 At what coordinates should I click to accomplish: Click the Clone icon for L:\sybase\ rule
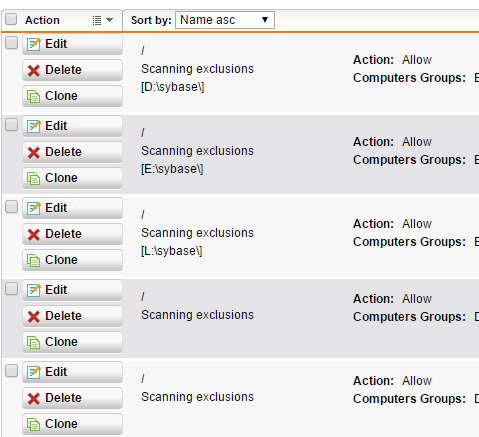[x=33, y=260]
